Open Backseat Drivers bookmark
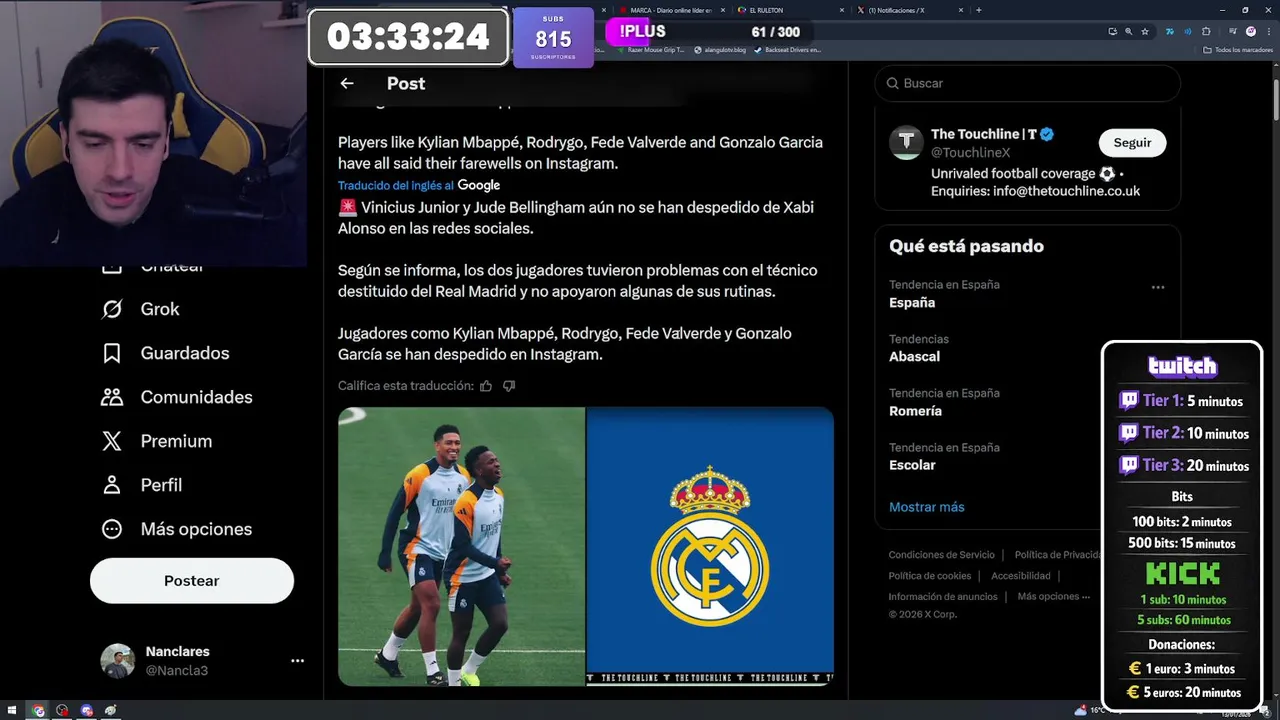 coord(787,50)
